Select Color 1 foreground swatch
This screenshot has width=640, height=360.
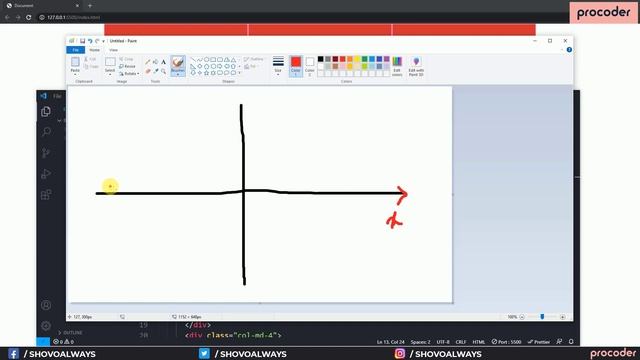pyautogui.click(x=296, y=66)
